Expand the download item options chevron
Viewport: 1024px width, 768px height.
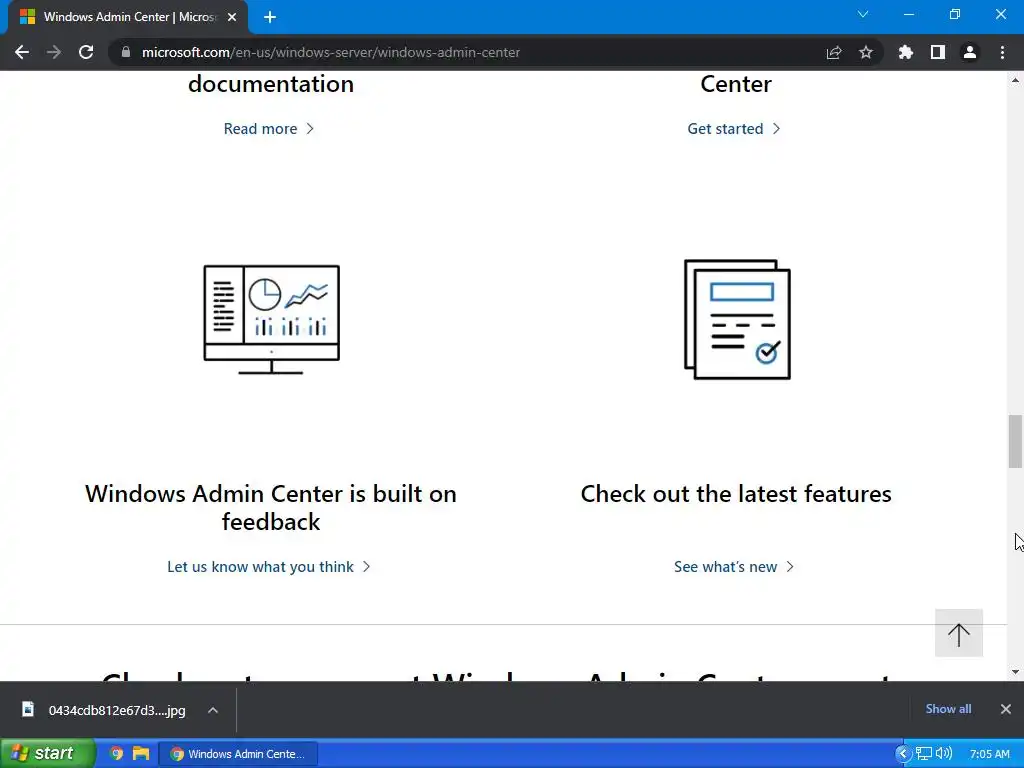point(213,711)
